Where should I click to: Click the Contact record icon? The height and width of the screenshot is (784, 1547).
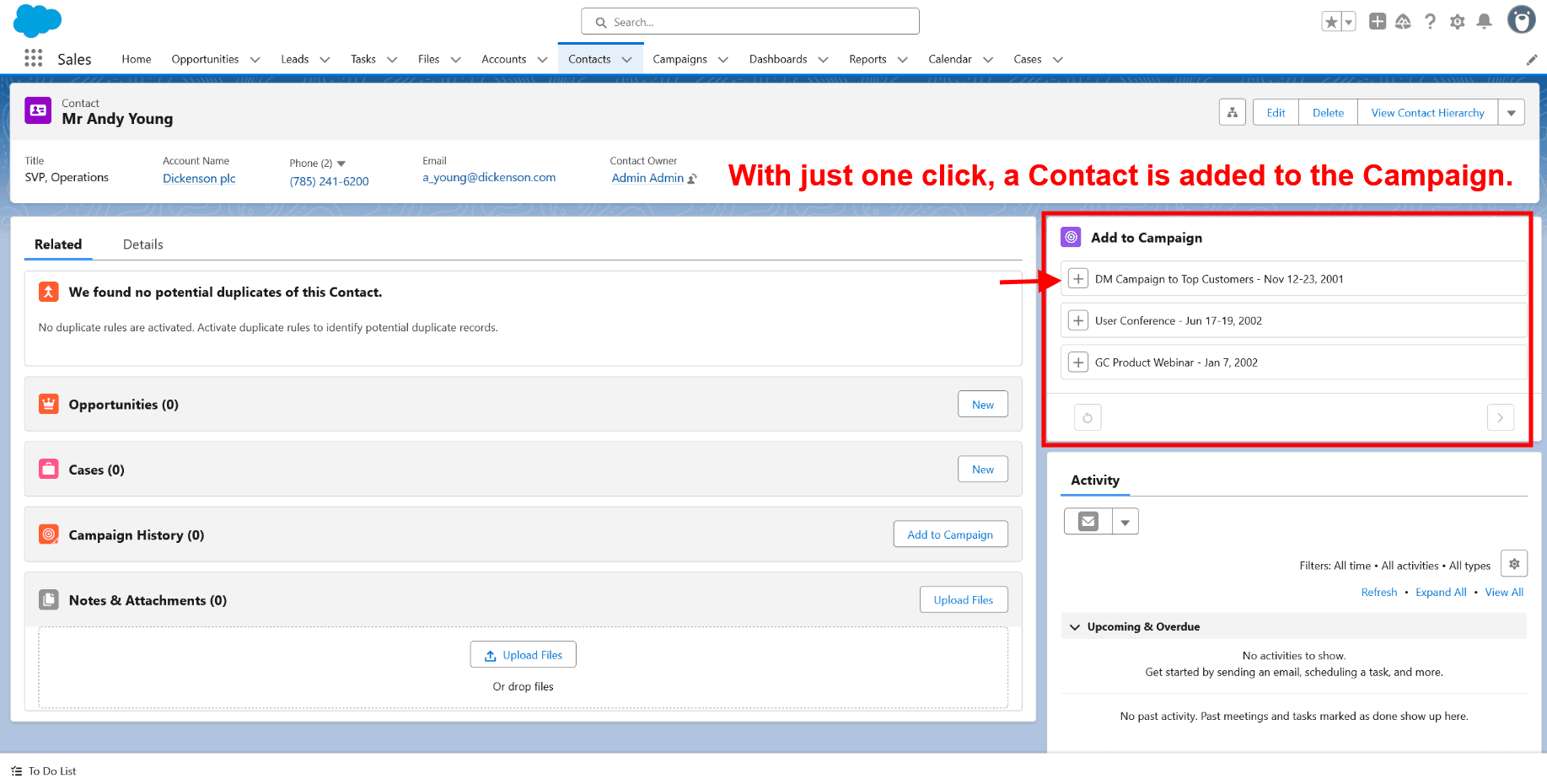point(38,110)
